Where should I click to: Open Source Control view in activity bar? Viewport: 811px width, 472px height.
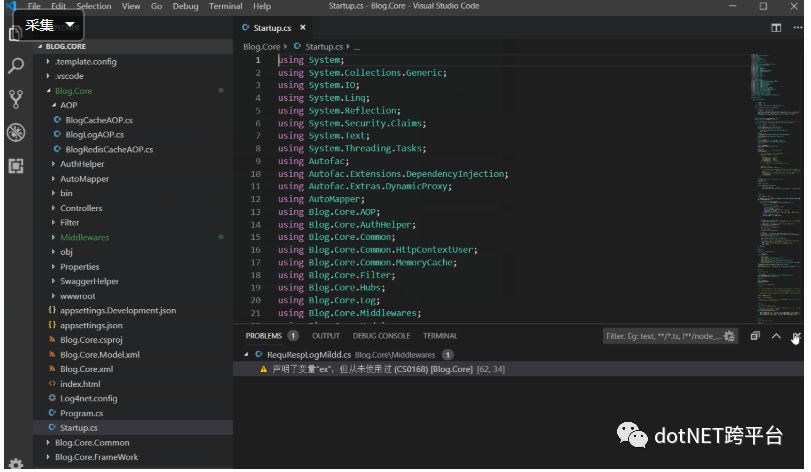pos(16,99)
